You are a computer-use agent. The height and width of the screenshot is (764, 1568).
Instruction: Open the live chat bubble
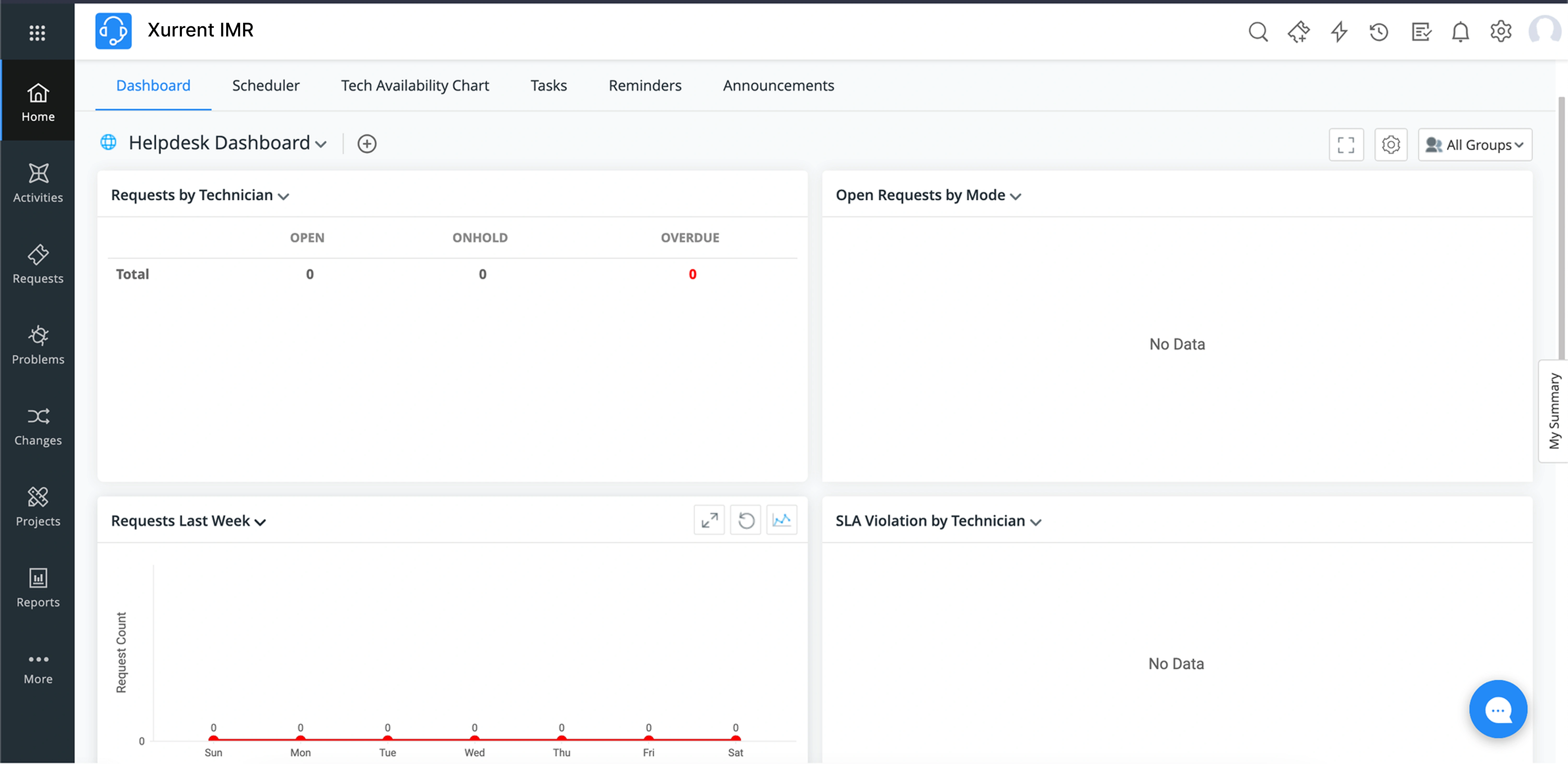click(1497, 709)
